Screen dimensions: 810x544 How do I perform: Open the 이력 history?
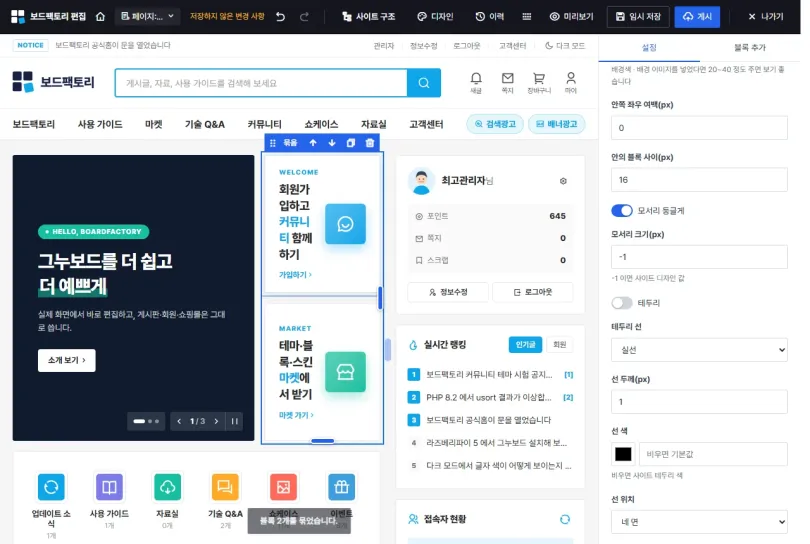490,17
